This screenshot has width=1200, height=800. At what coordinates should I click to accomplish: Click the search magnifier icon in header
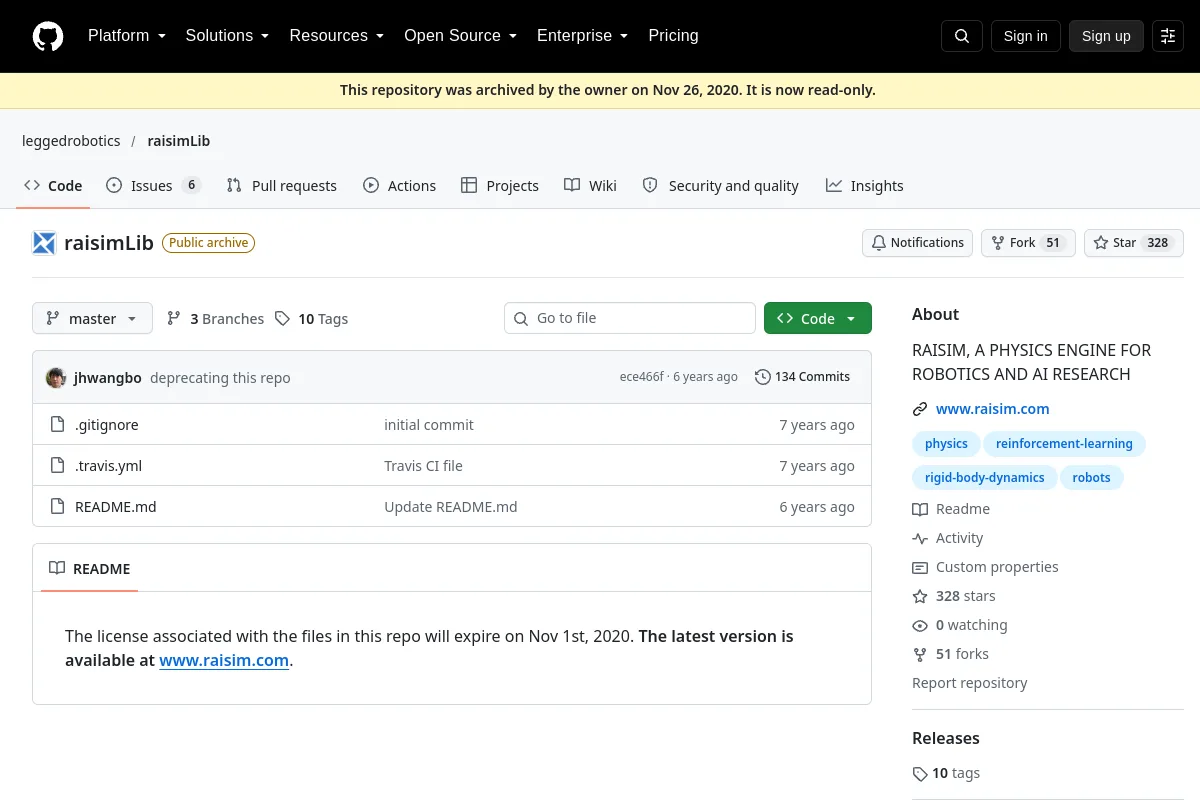(962, 36)
